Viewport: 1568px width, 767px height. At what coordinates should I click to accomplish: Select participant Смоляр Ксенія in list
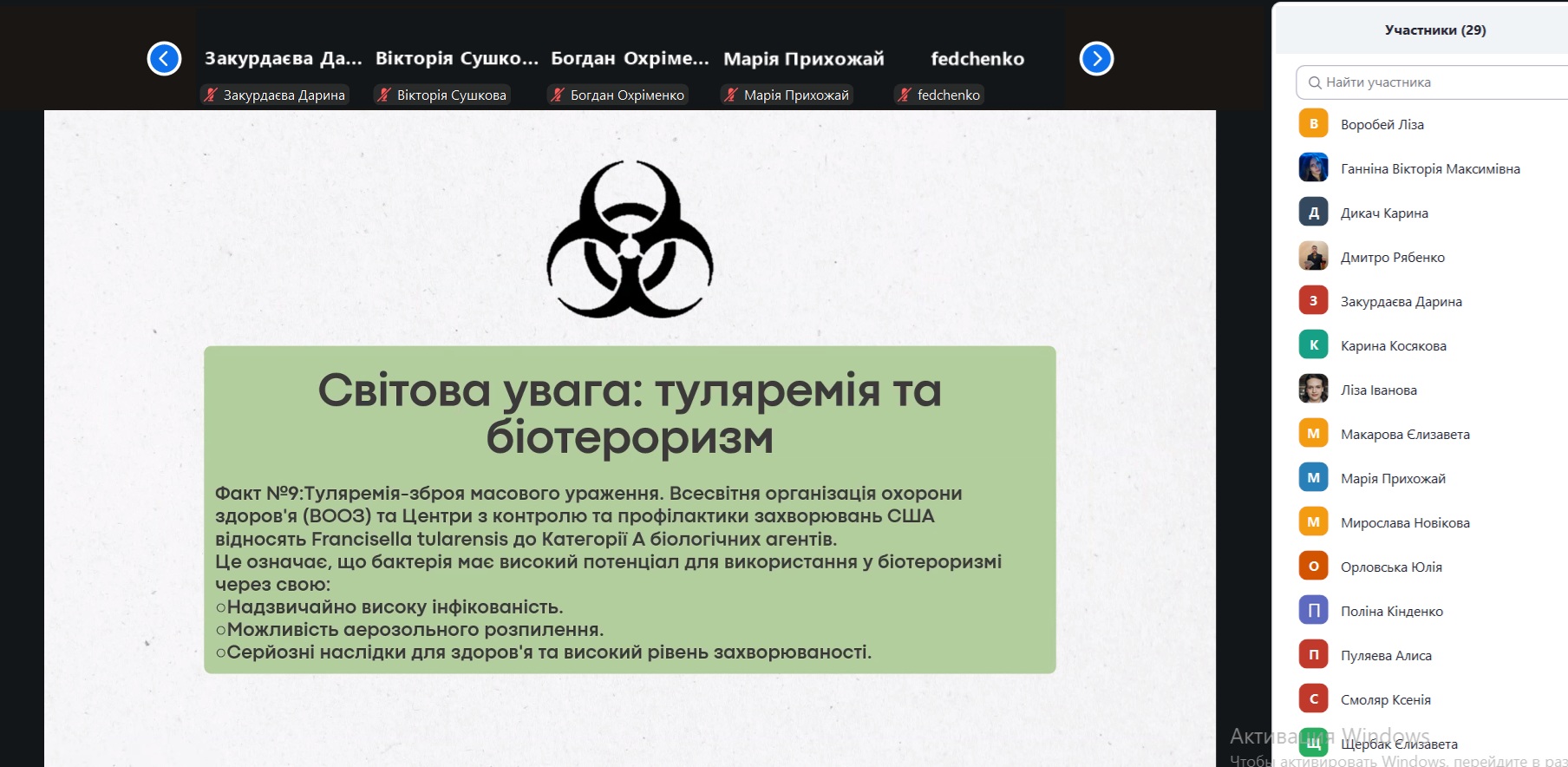point(1385,699)
